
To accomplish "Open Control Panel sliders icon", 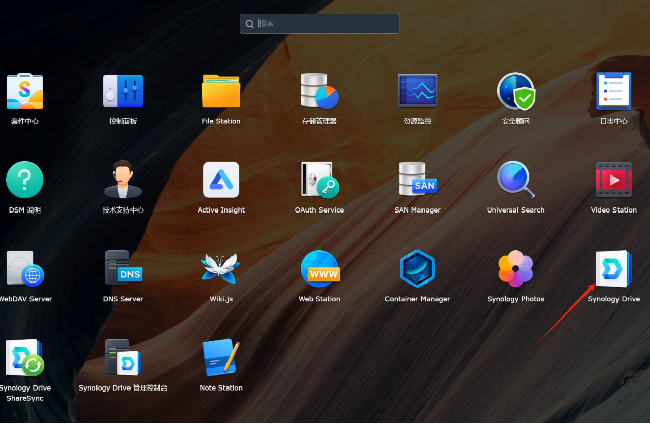I will pos(123,92).
